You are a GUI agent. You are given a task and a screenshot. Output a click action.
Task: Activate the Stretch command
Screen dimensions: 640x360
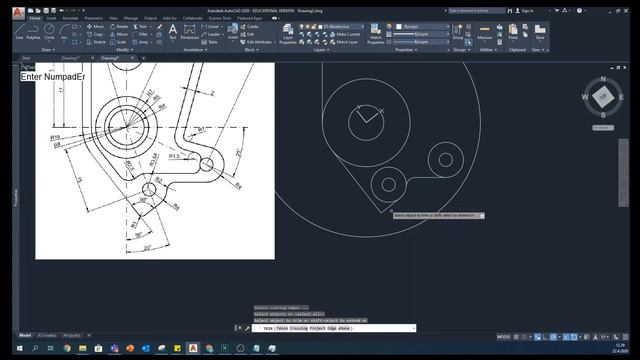[x=96, y=42]
